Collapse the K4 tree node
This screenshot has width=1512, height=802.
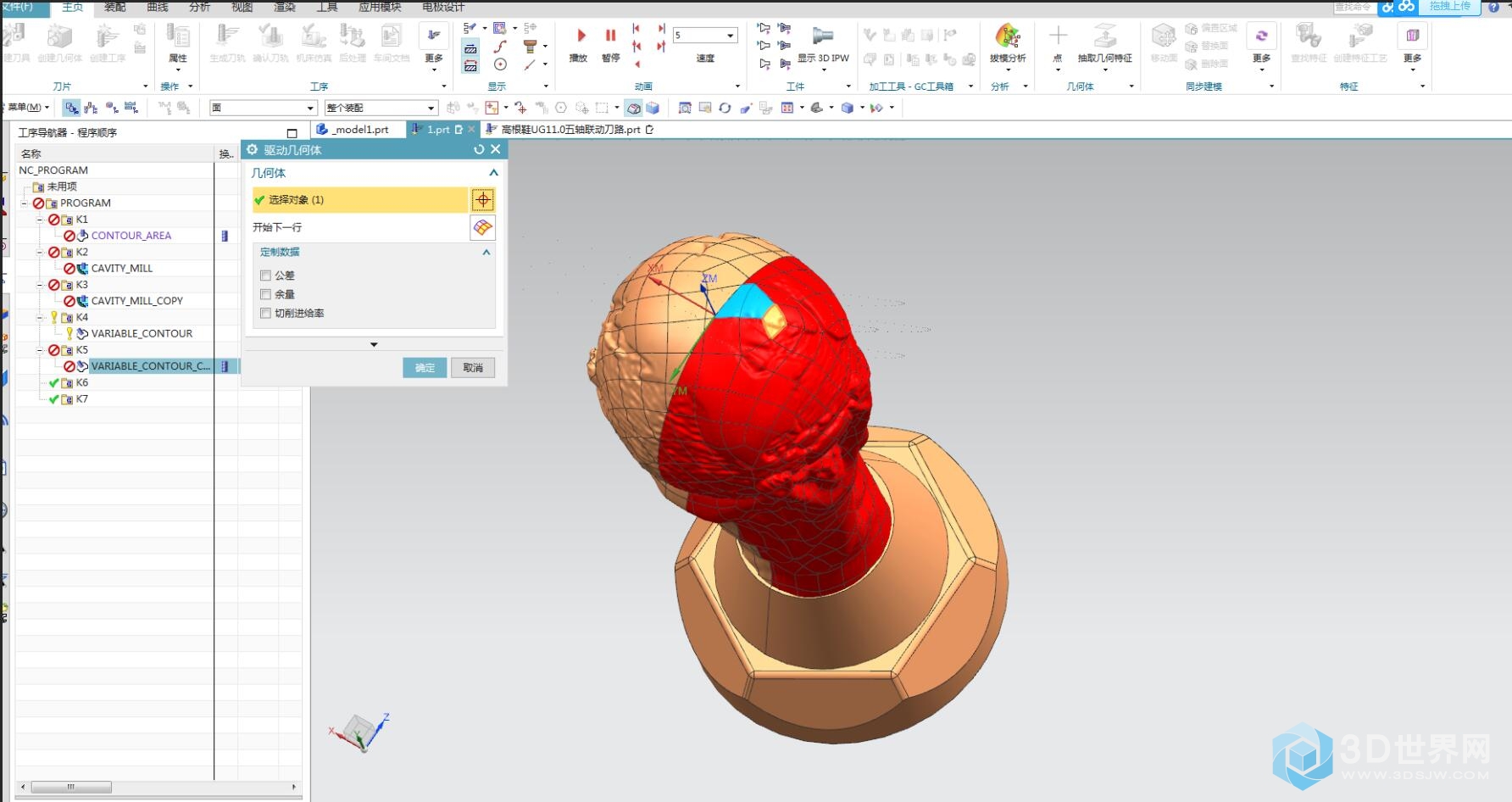click(x=40, y=318)
